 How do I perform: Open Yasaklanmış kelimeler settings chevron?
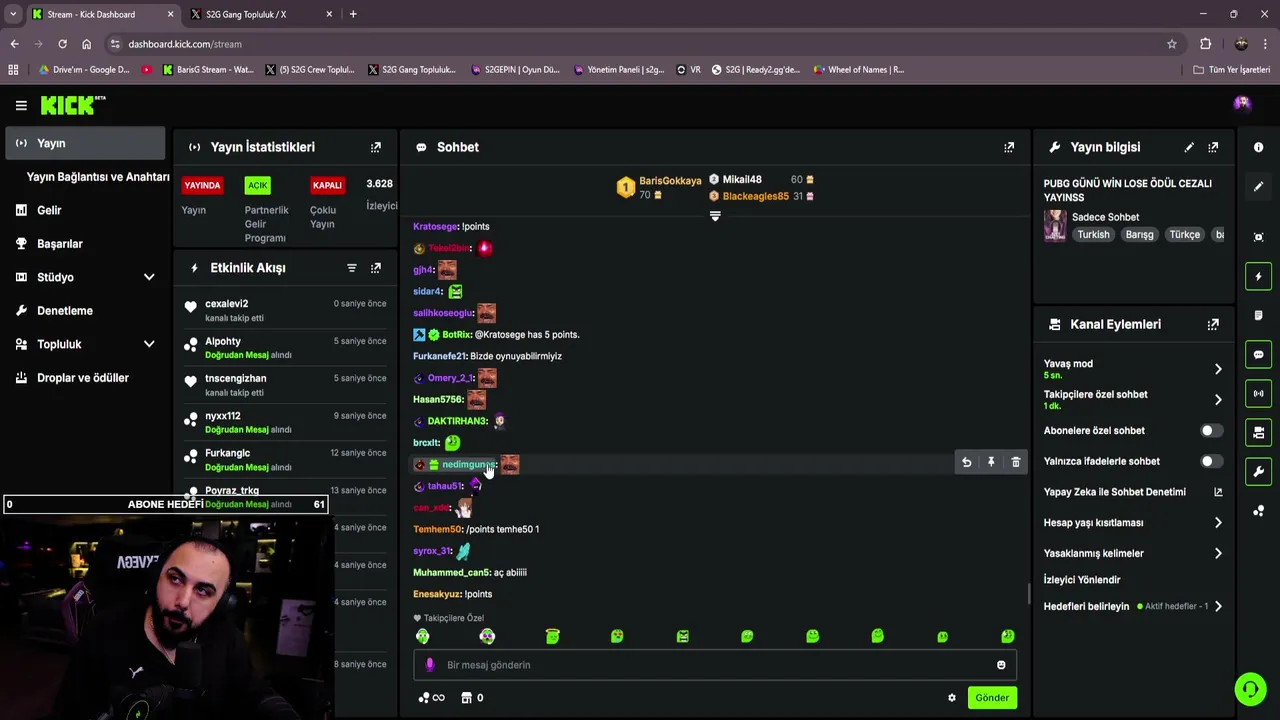pos(1217,553)
